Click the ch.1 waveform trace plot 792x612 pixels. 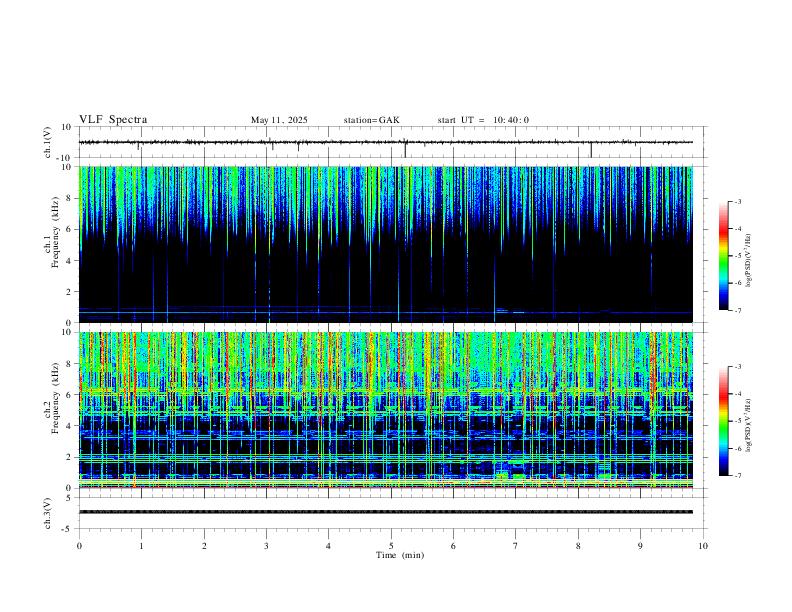click(392, 142)
